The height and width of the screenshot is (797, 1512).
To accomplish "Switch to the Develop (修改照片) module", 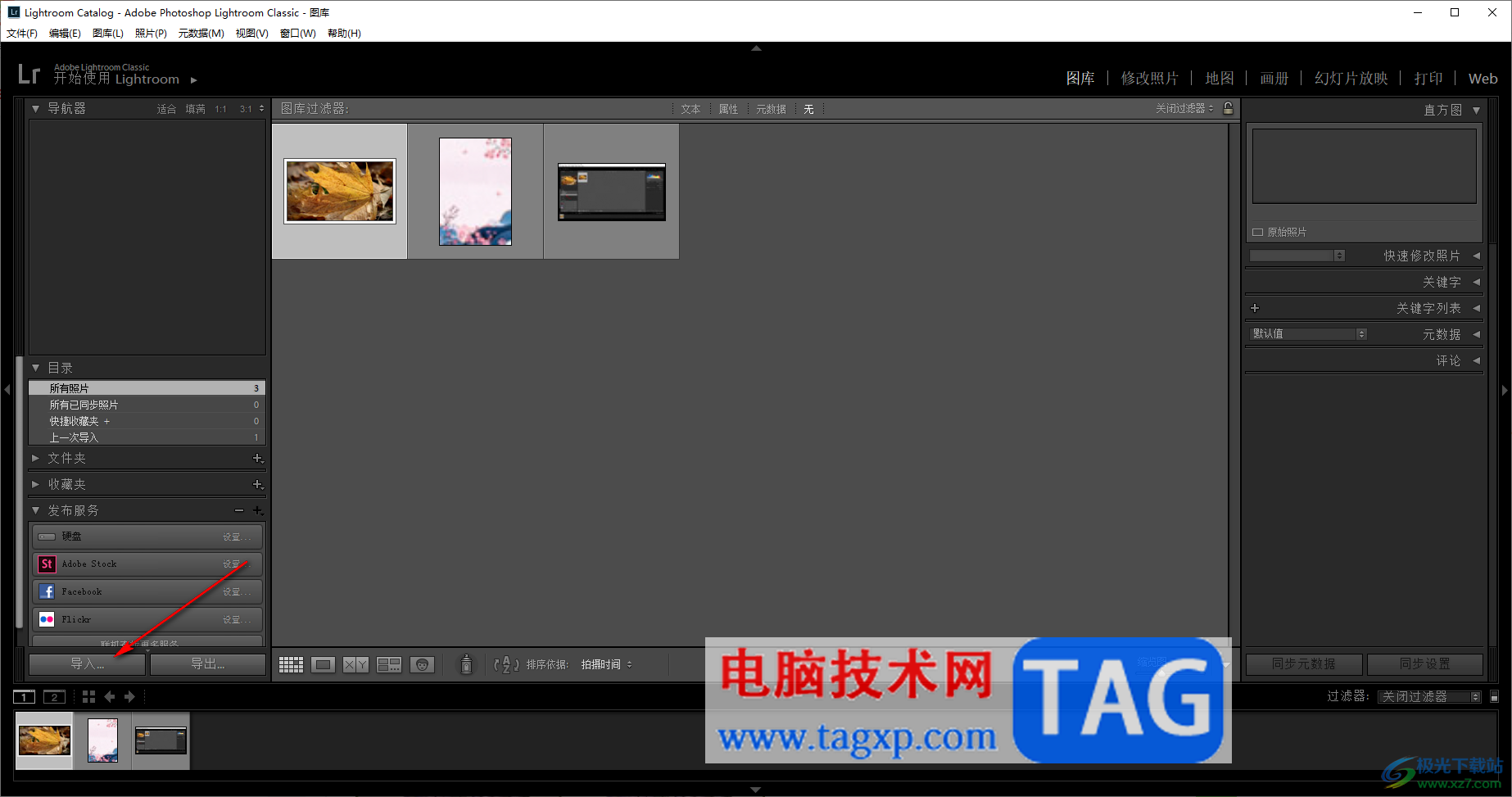I will point(1149,78).
